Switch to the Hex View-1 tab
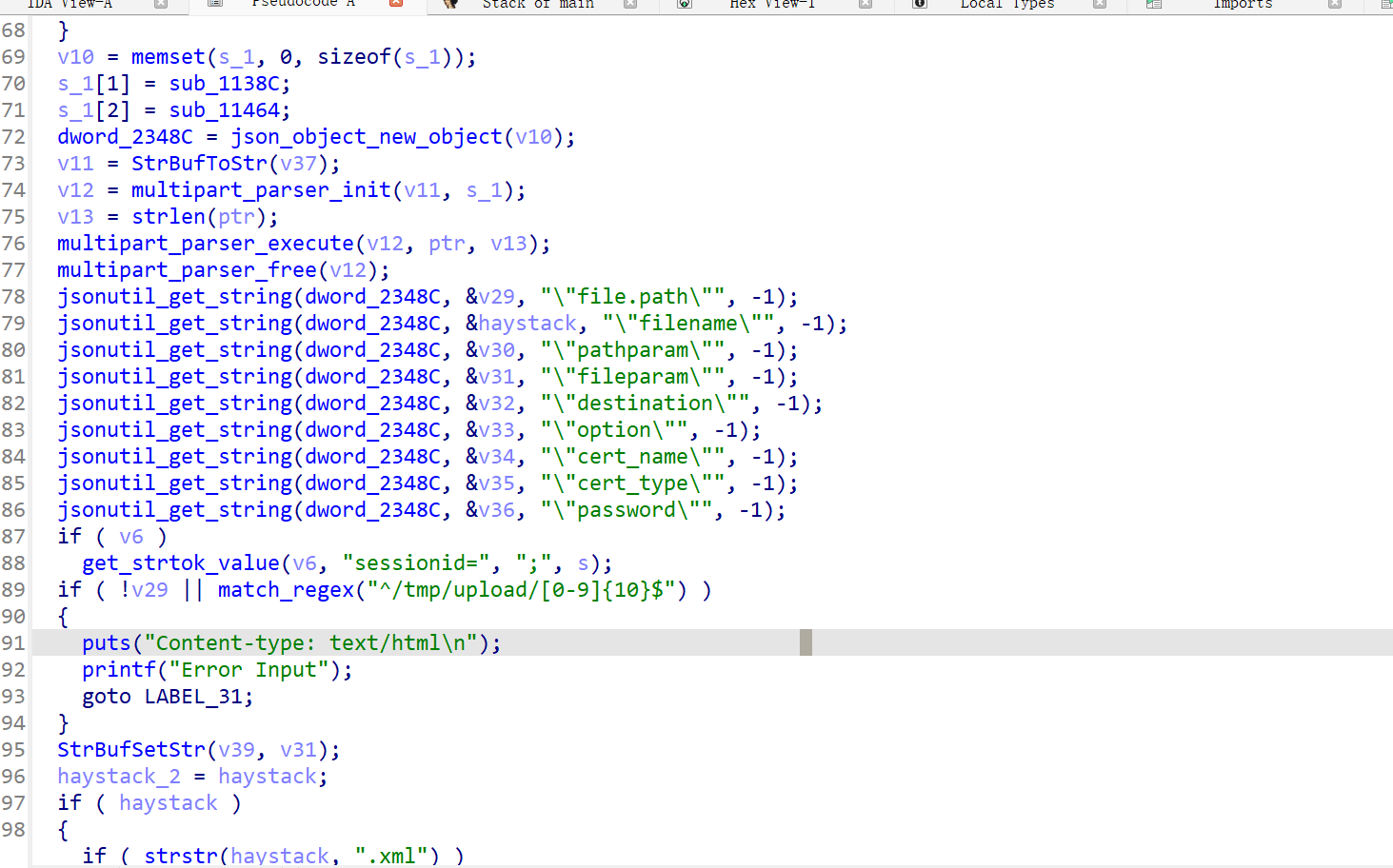 click(x=772, y=4)
